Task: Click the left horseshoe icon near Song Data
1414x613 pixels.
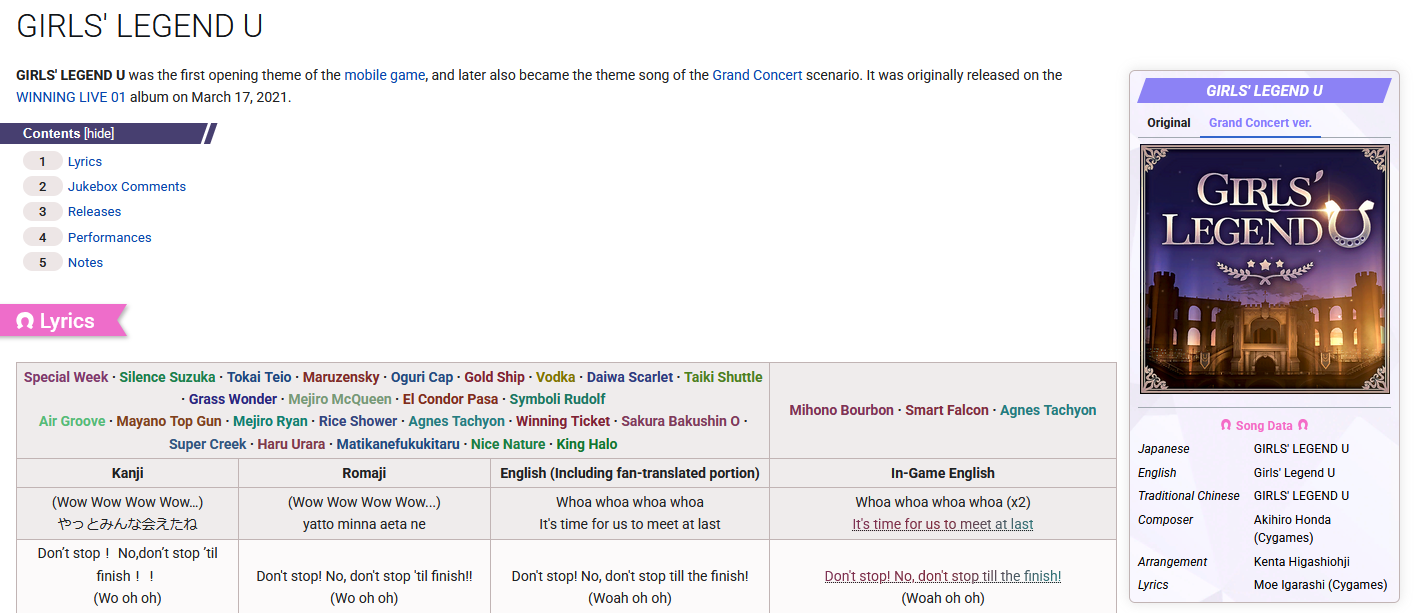Action: point(1226,425)
